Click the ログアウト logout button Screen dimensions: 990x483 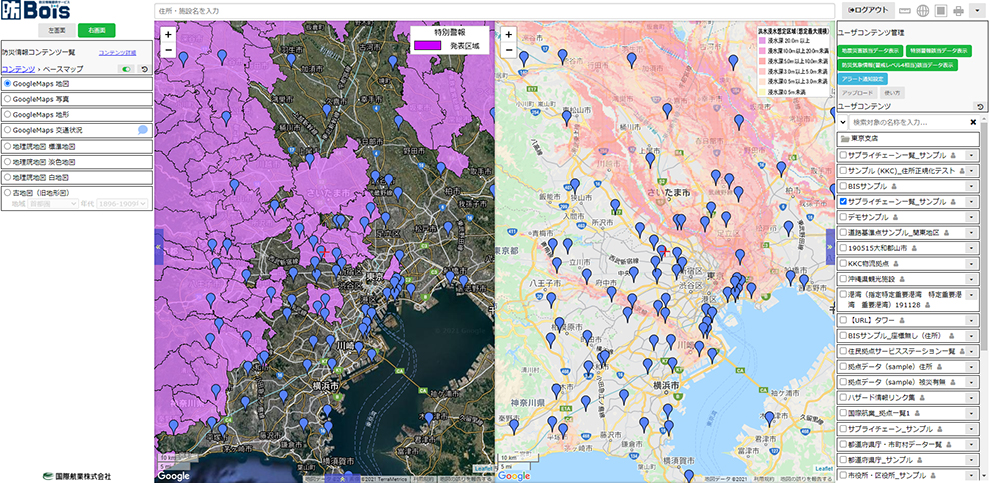coord(868,10)
